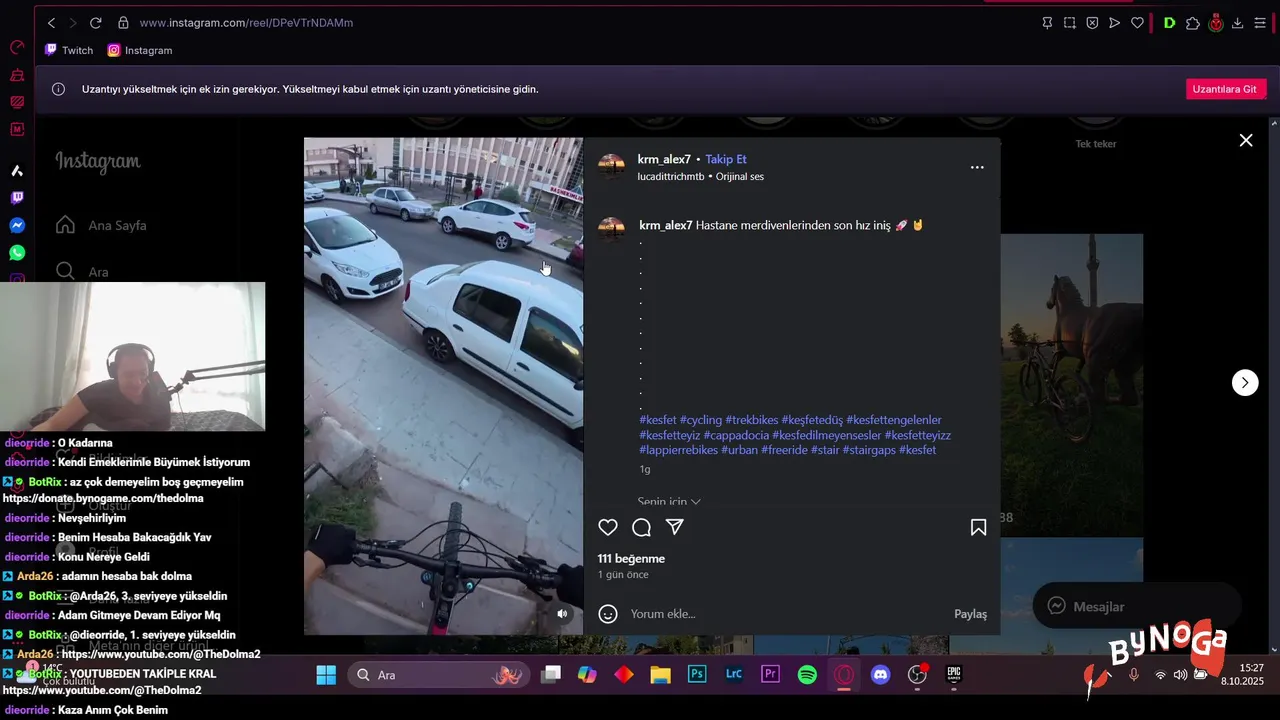The height and width of the screenshot is (720, 1280).
Task: Take a snapshot with the capture icon
Action: pos(1069,23)
